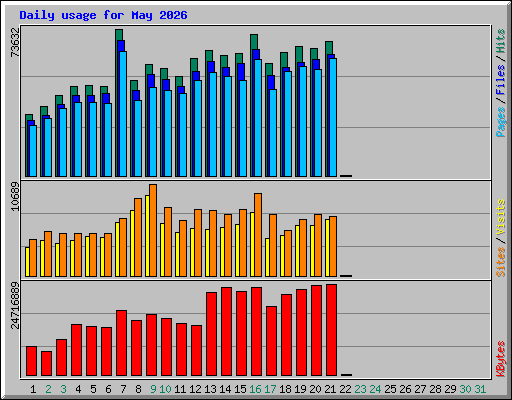The width and height of the screenshot is (512, 400).
Task: Click day 18 on the x-axis
Action: 285,389
